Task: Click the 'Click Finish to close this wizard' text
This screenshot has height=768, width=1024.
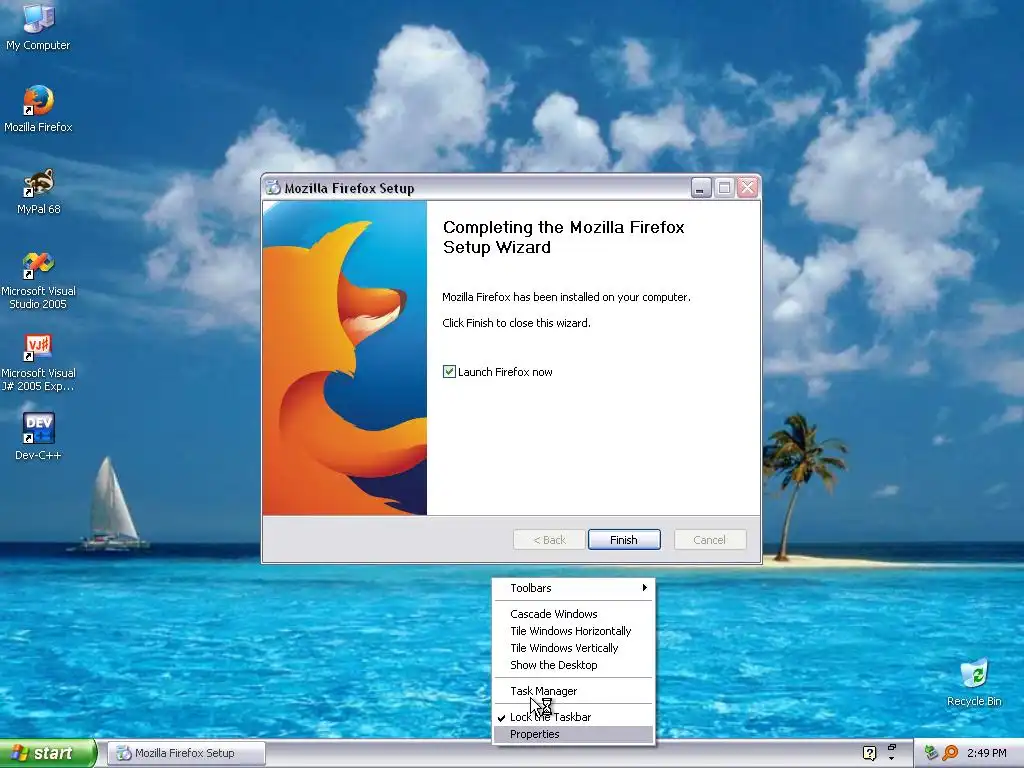Action: (x=516, y=323)
